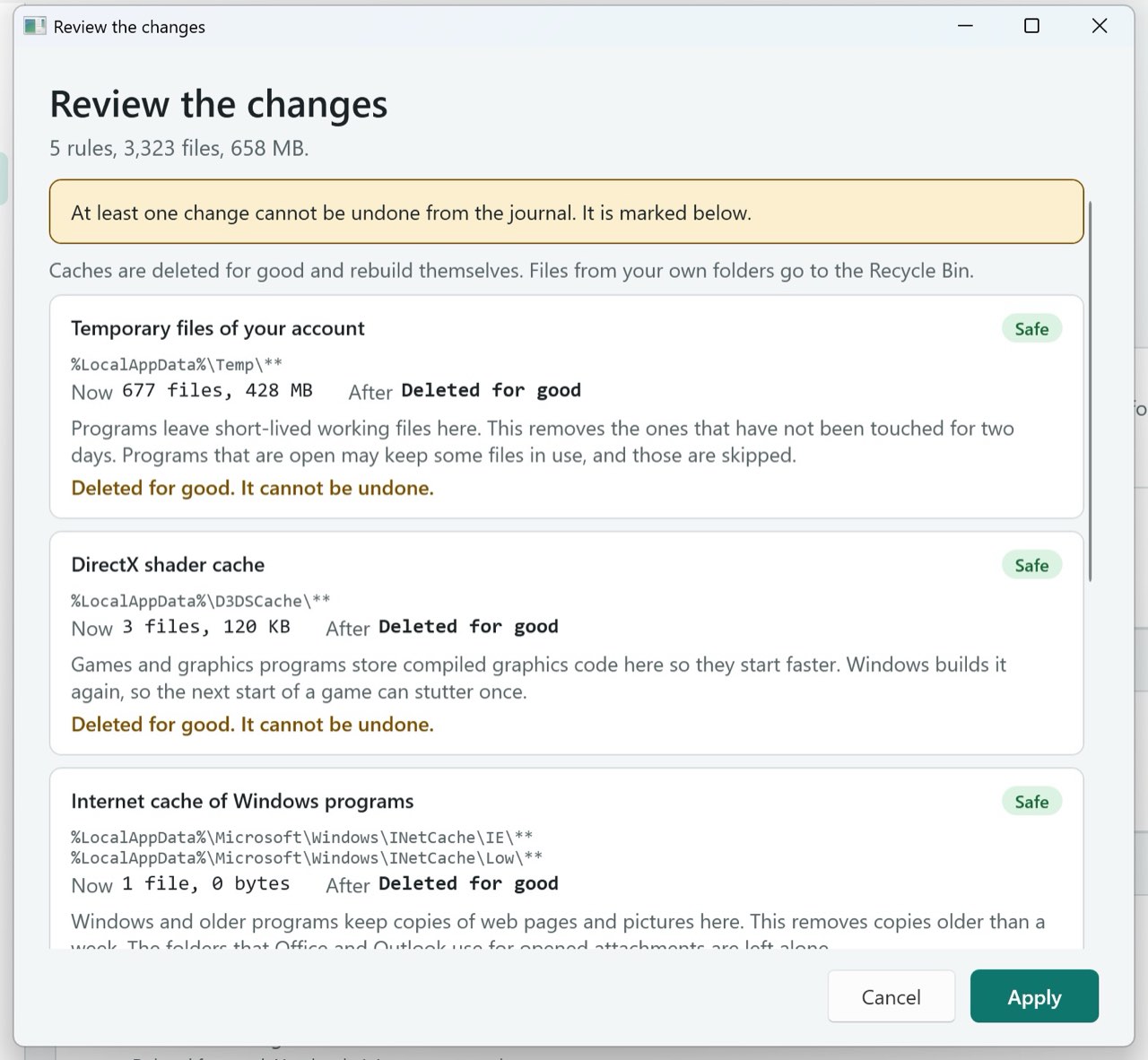The height and width of the screenshot is (1060, 1148).
Task: Click the "Programs leave short-lived working files" description
Action: click(543, 441)
